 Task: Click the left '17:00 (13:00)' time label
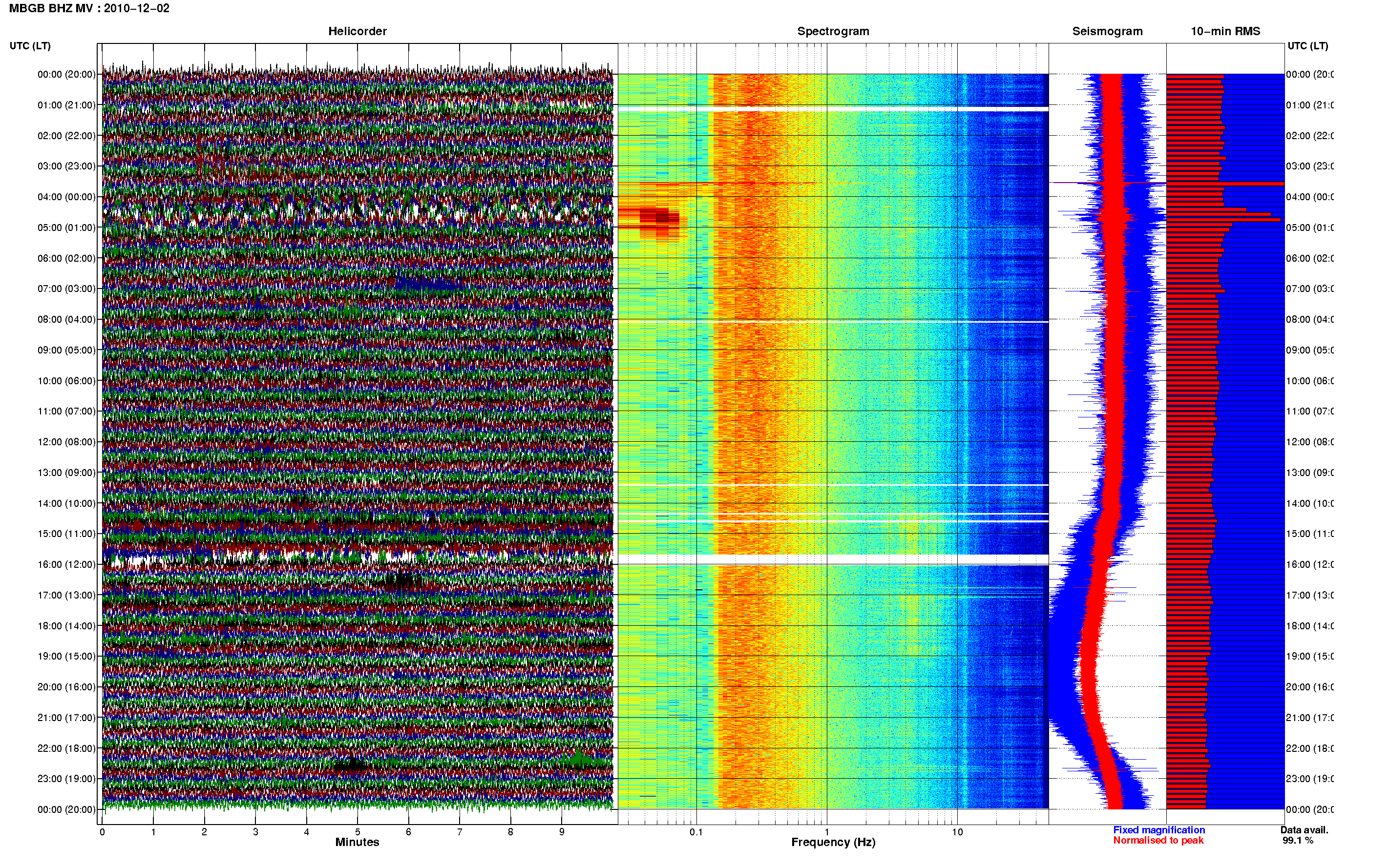(x=66, y=595)
